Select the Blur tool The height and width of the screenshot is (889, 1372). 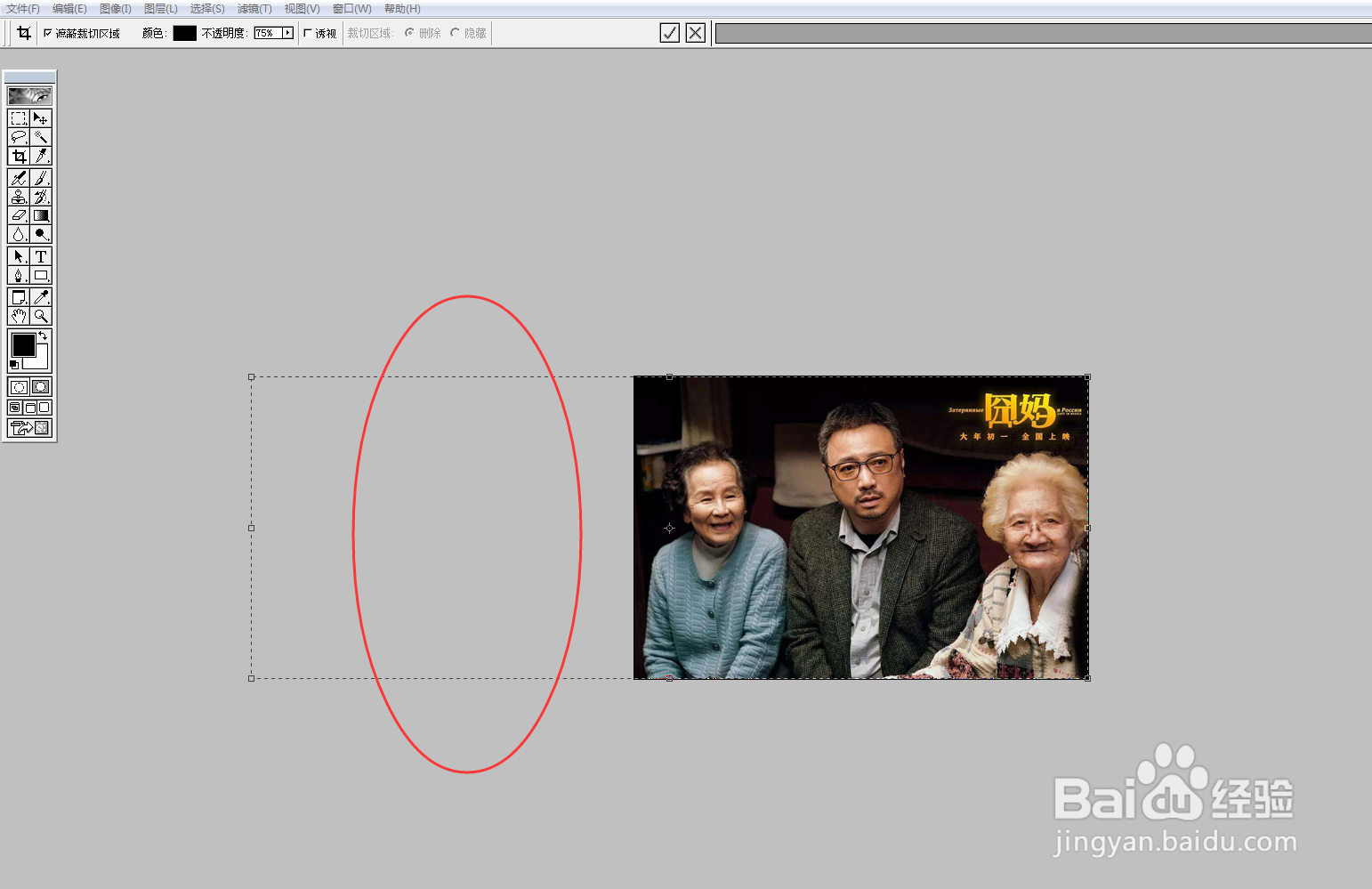tap(19, 234)
